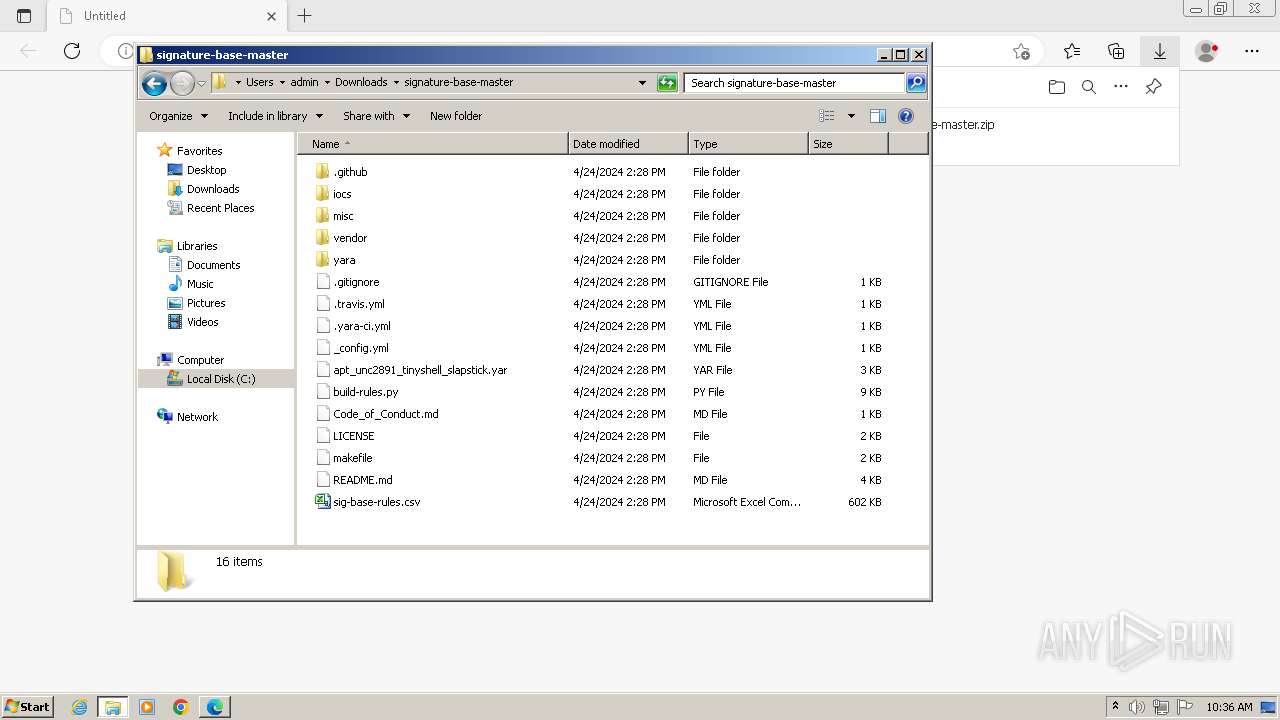
Task: Select the vendor folder
Action: [350, 238]
